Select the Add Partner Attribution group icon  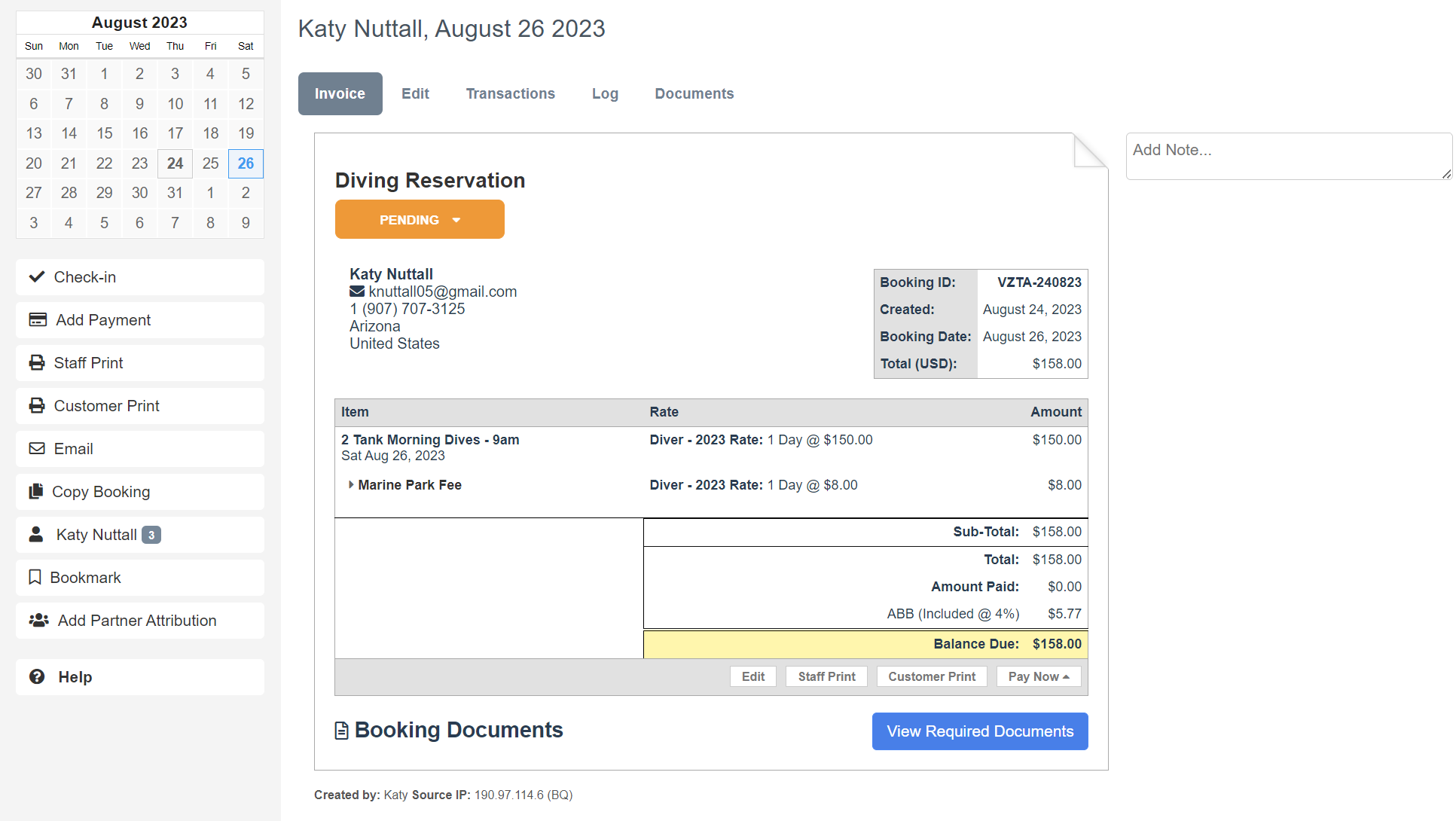pos(38,620)
